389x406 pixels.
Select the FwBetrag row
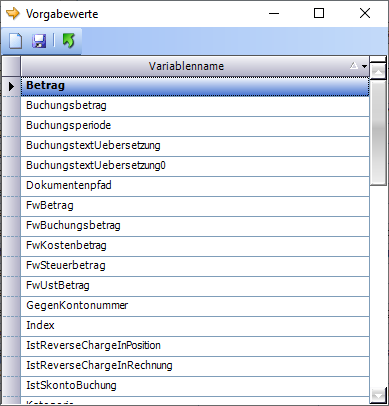pyautogui.click(x=195, y=206)
